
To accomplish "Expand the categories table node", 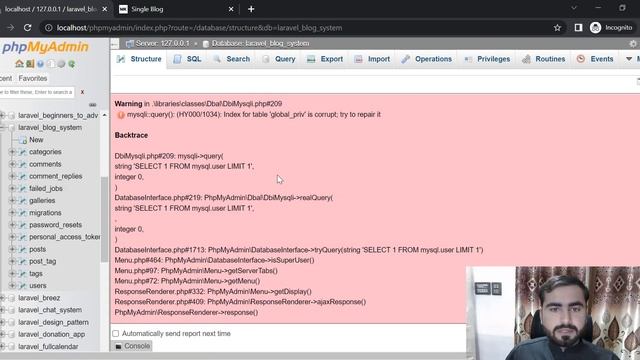I will [12, 152].
